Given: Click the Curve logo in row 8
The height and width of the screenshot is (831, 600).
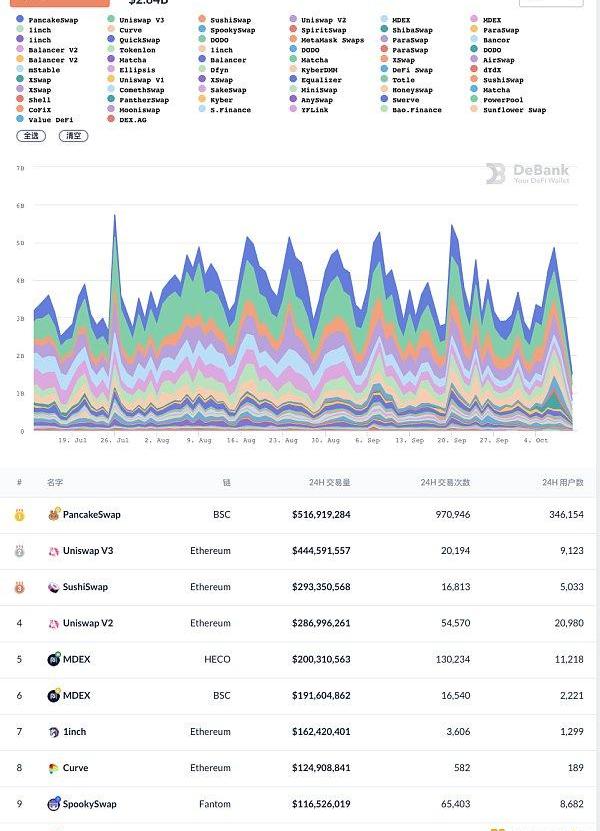Looking at the screenshot, I should (x=54, y=768).
